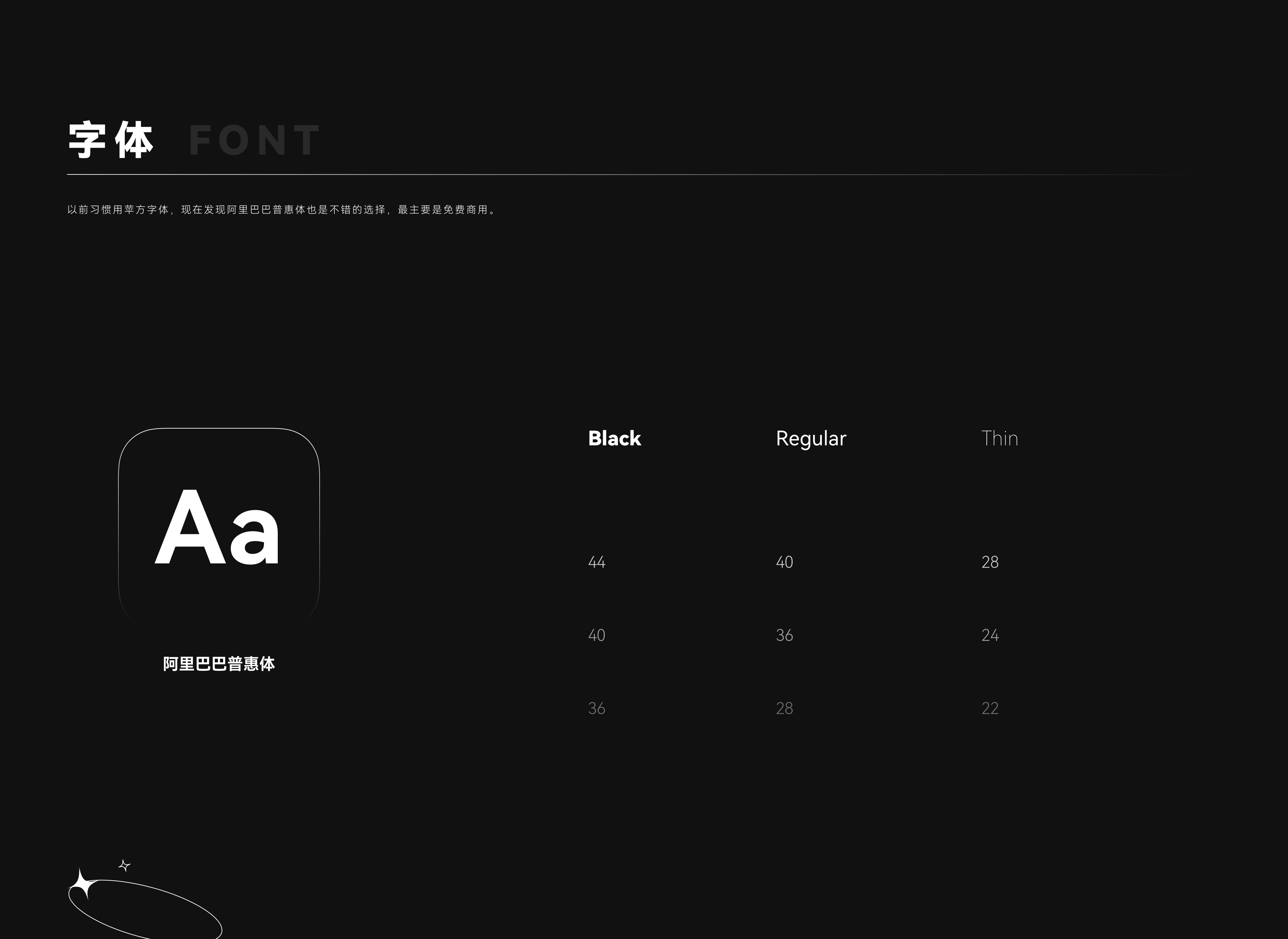Click size 22 under Thin column
The height and width of the screenshot is (939, 1288).
click(x=989, y=709)
